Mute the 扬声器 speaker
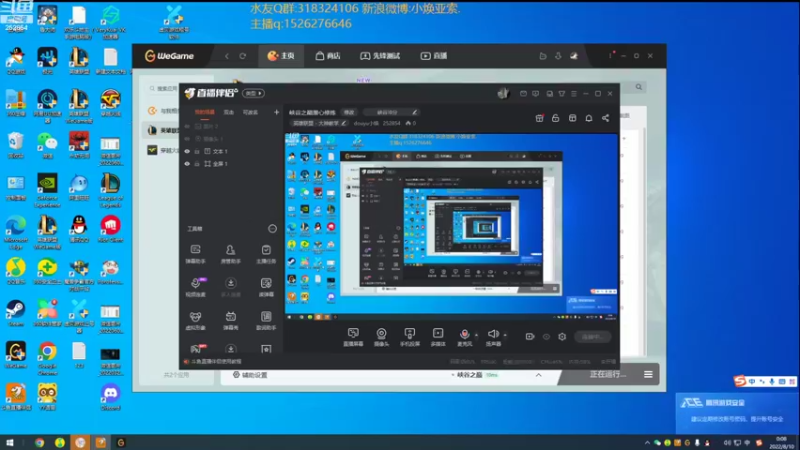 click(493, 337)
